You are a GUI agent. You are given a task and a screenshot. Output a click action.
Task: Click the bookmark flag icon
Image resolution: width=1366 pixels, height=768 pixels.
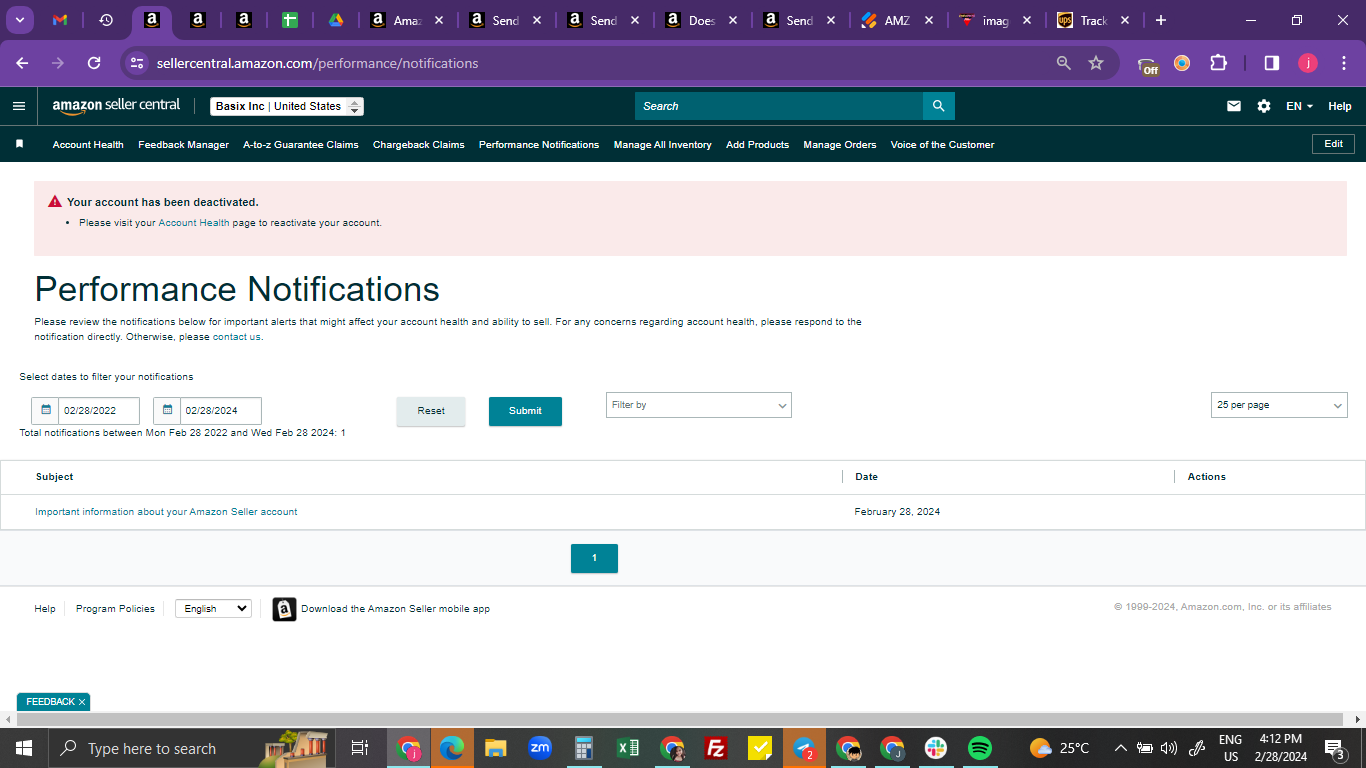19,144
